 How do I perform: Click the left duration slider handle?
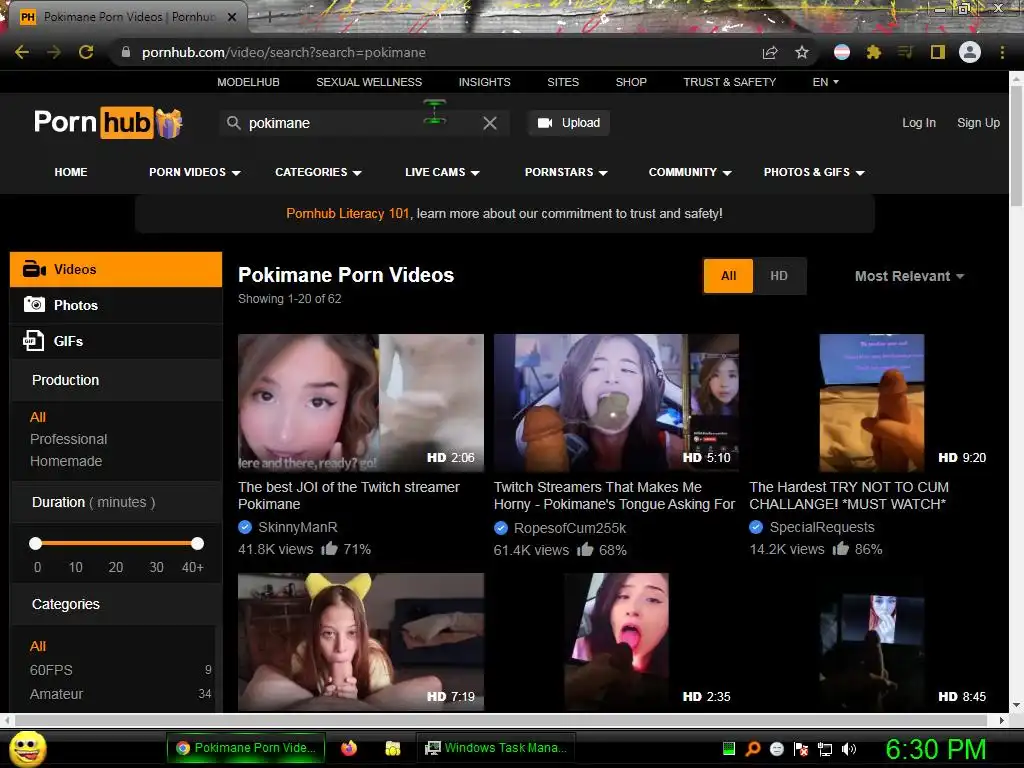[x=35, y=543]
